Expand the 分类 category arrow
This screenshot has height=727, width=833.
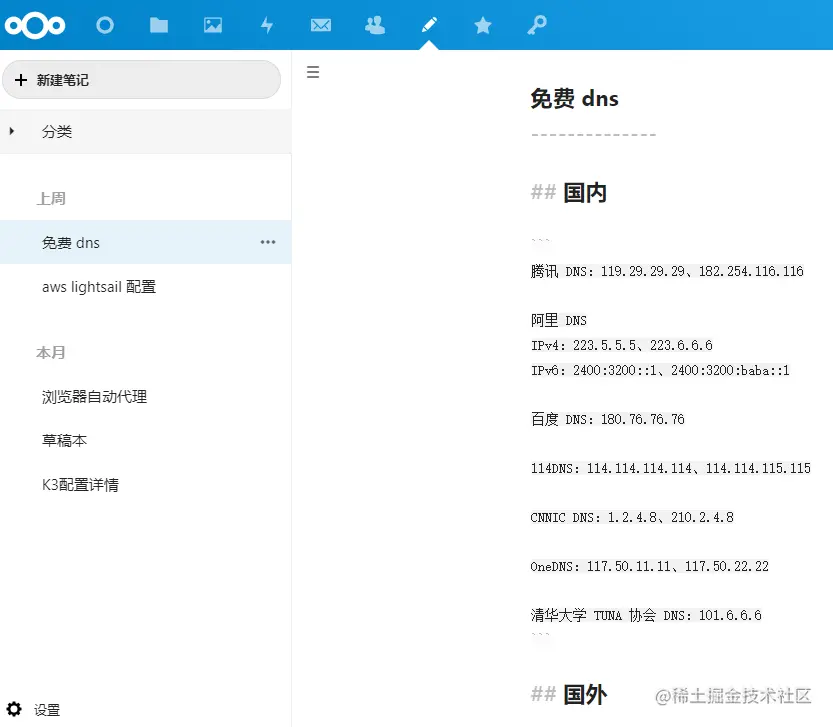12,131
